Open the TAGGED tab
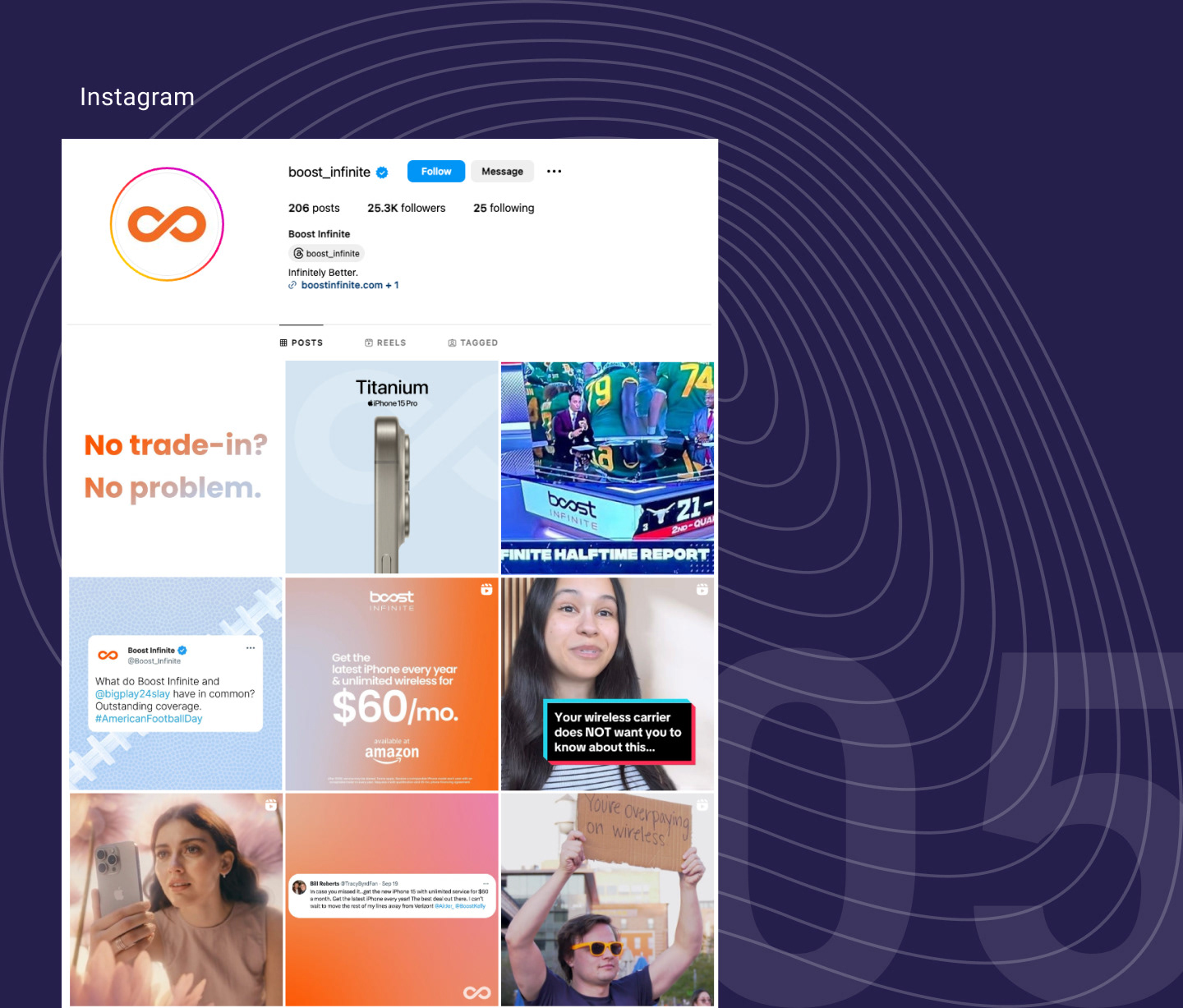Screen dimensions: 1183x1008 click(472, 343)
